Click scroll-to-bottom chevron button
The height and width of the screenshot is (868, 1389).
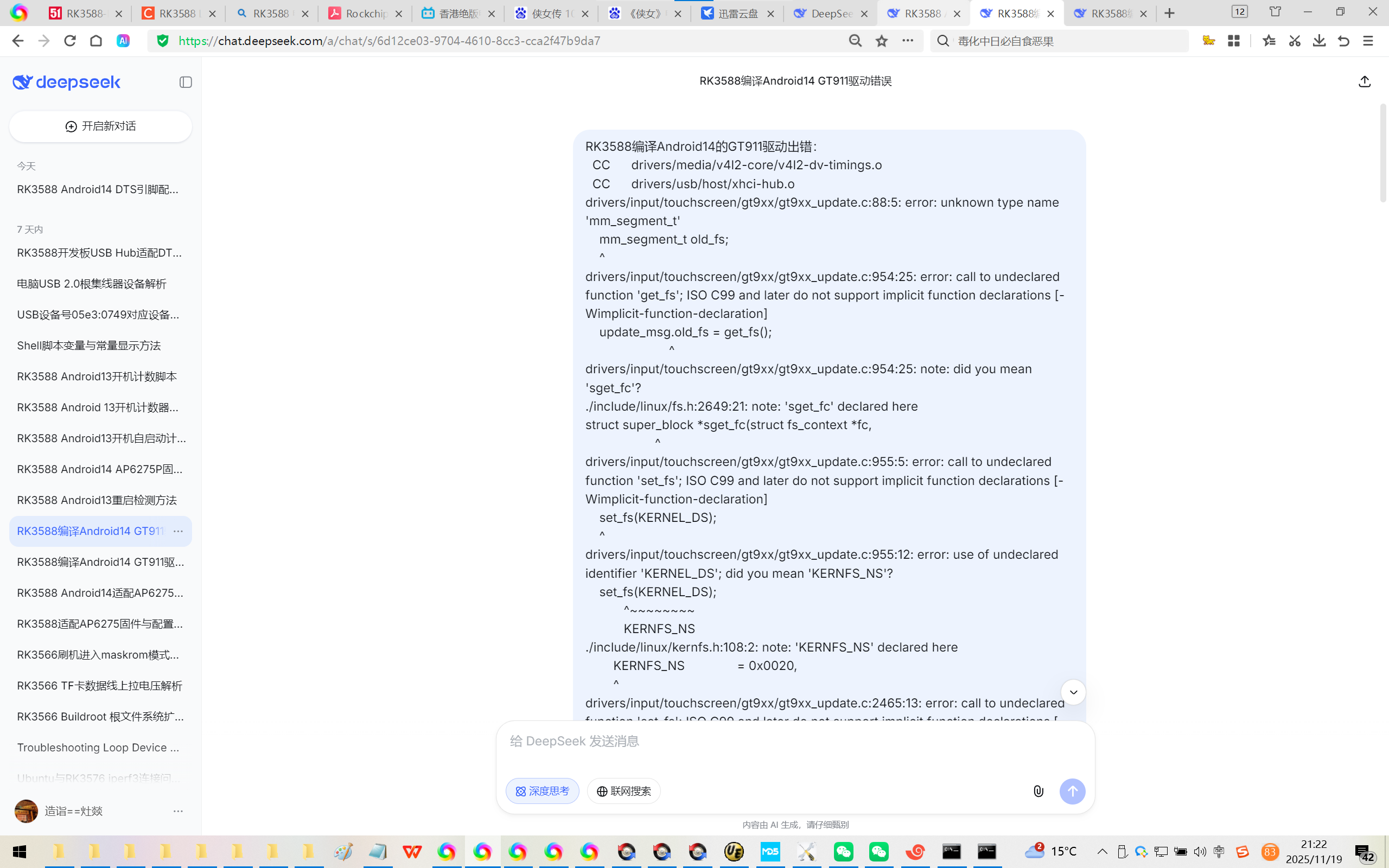tap(1073, 692)
